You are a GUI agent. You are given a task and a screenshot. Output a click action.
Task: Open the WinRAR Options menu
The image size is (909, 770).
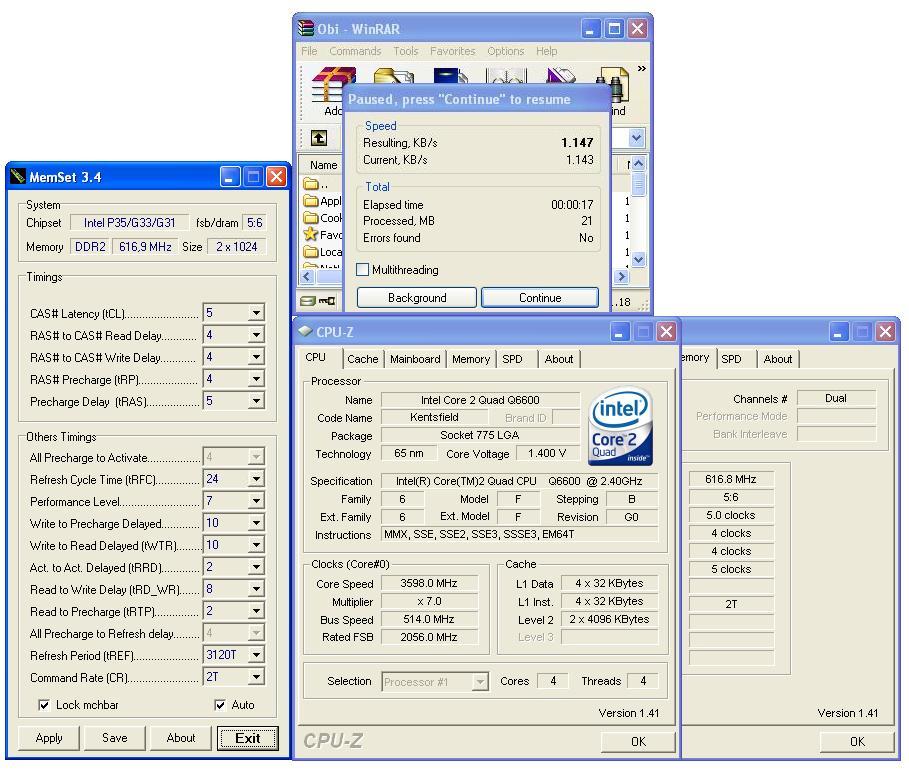point(506,51)
